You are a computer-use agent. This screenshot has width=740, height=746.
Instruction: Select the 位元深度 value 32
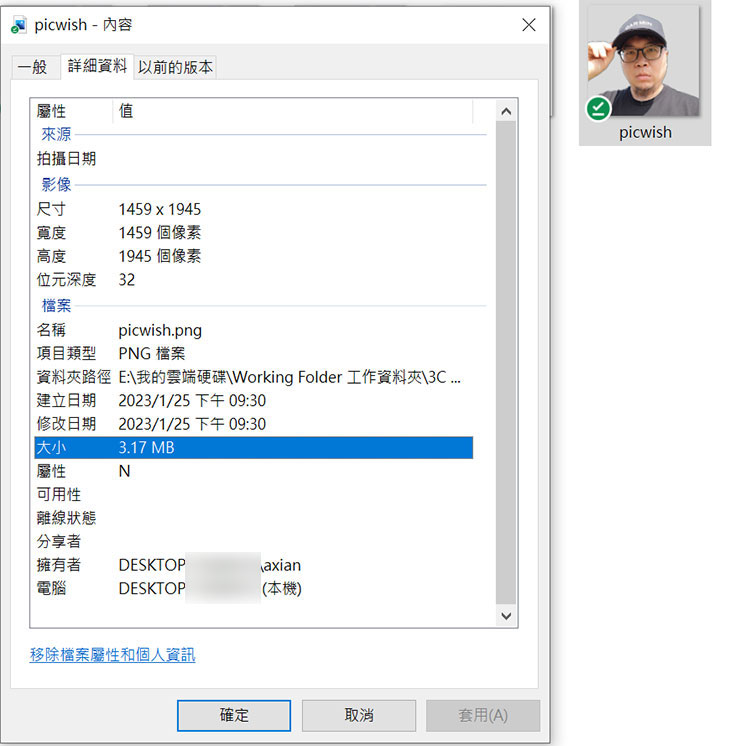click(x=127, y=280)
